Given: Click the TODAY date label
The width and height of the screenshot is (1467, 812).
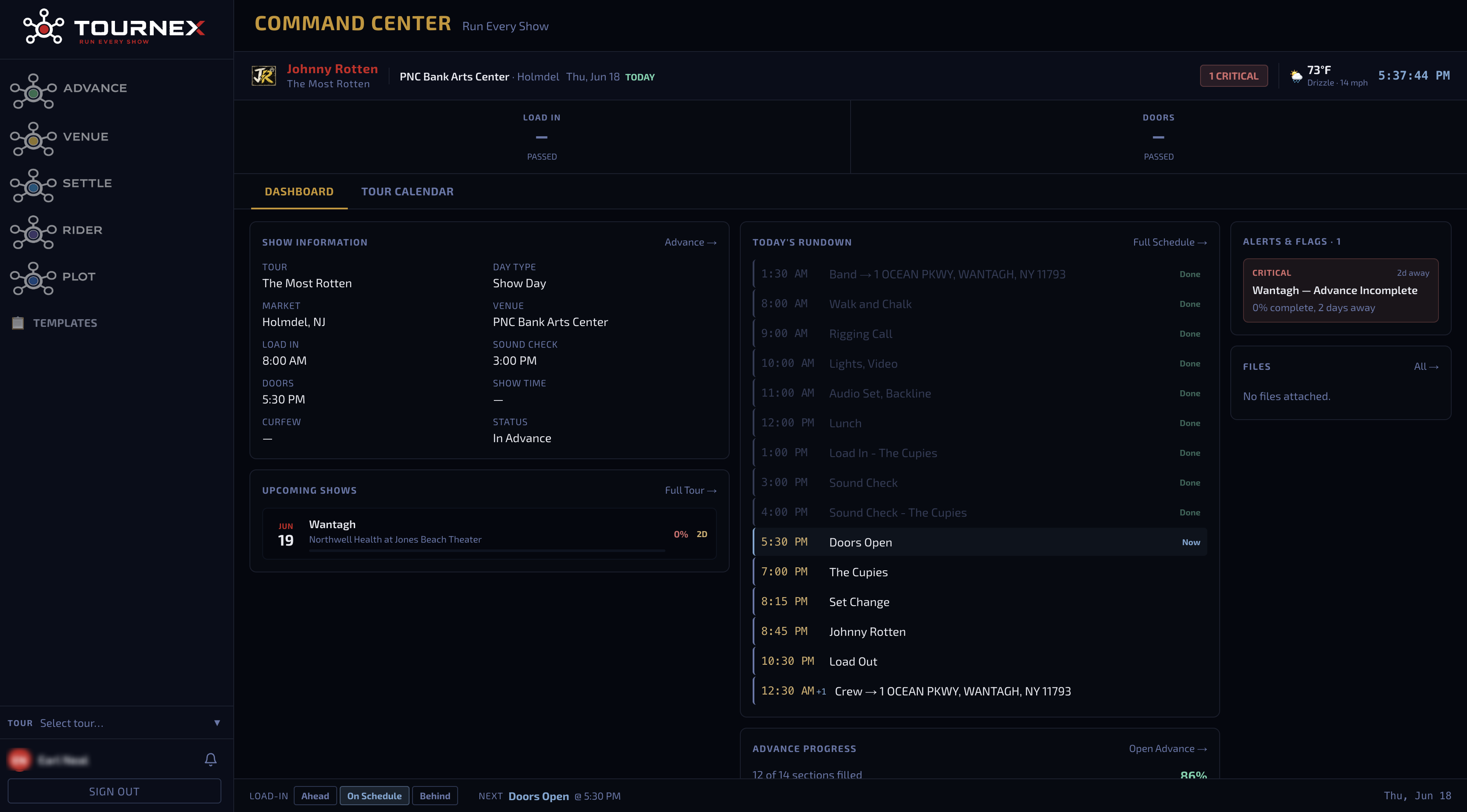Looking at the screenshot, I should [x=639, y=77].
